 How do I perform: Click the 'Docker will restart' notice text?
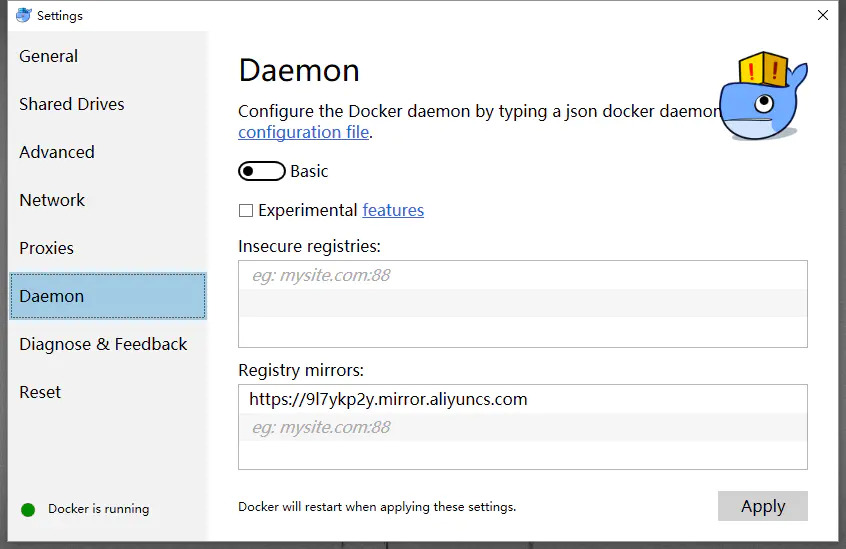point(377,507)
